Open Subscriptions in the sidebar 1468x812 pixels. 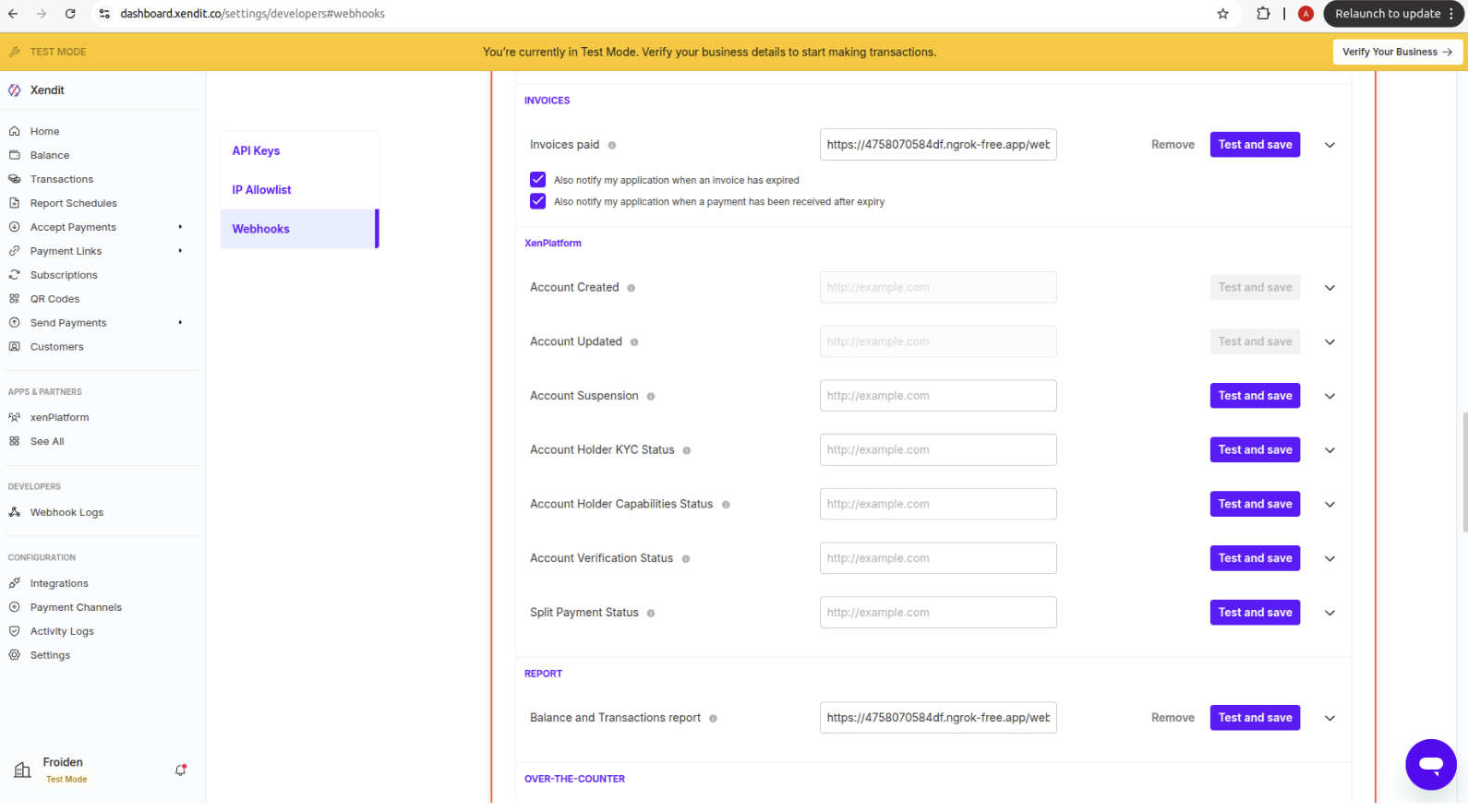click(64, 275)
